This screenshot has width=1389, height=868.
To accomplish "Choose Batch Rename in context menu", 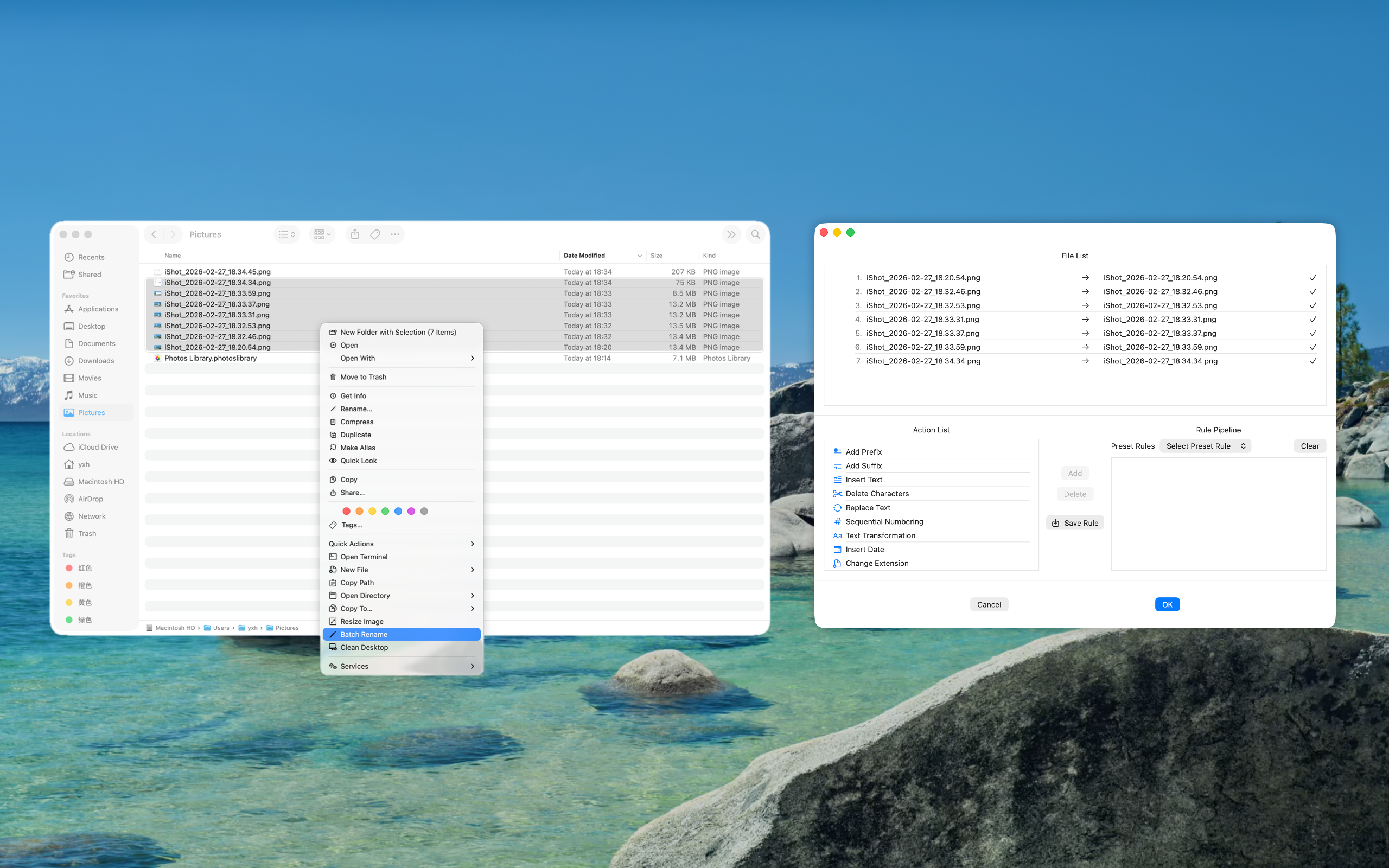I will pyautogui.click(x=401, y=634).
